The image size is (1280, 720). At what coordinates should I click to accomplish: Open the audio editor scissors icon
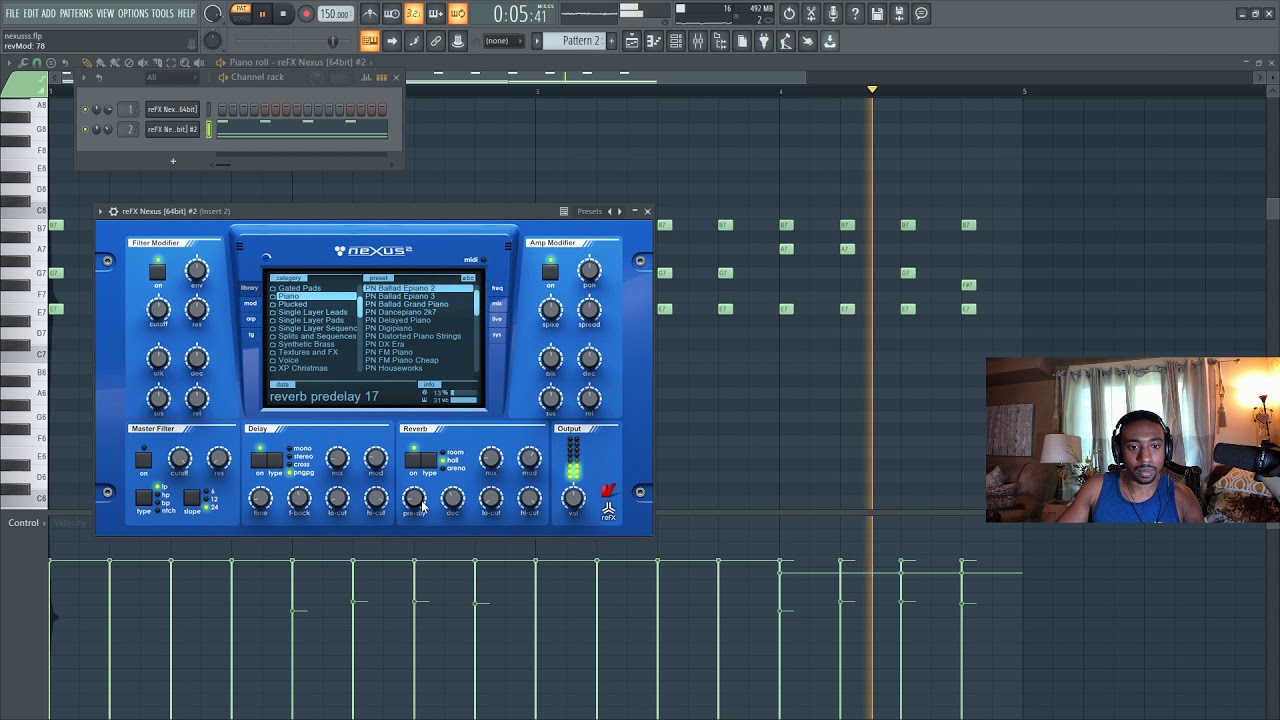tap(811, 14)
